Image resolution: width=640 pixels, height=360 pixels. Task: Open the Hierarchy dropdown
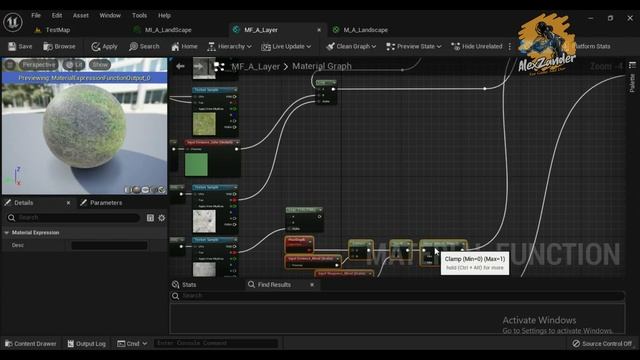(x=229, y=47)
